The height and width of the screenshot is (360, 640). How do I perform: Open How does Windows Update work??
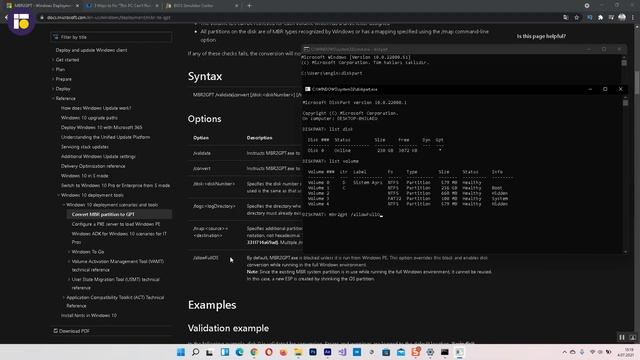click(x=96, y=108)
